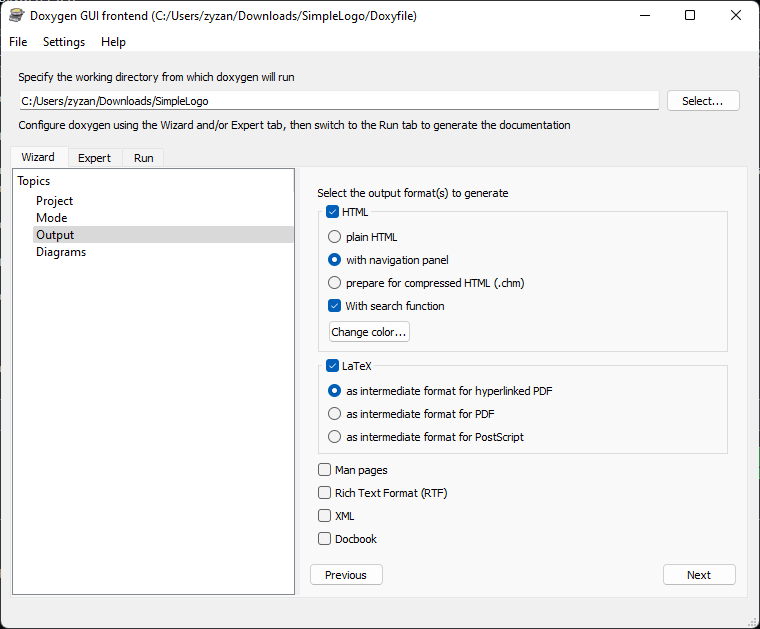Enable Man pages output
Viewport: 760px width, 629px height.
[x=324, y=470]
